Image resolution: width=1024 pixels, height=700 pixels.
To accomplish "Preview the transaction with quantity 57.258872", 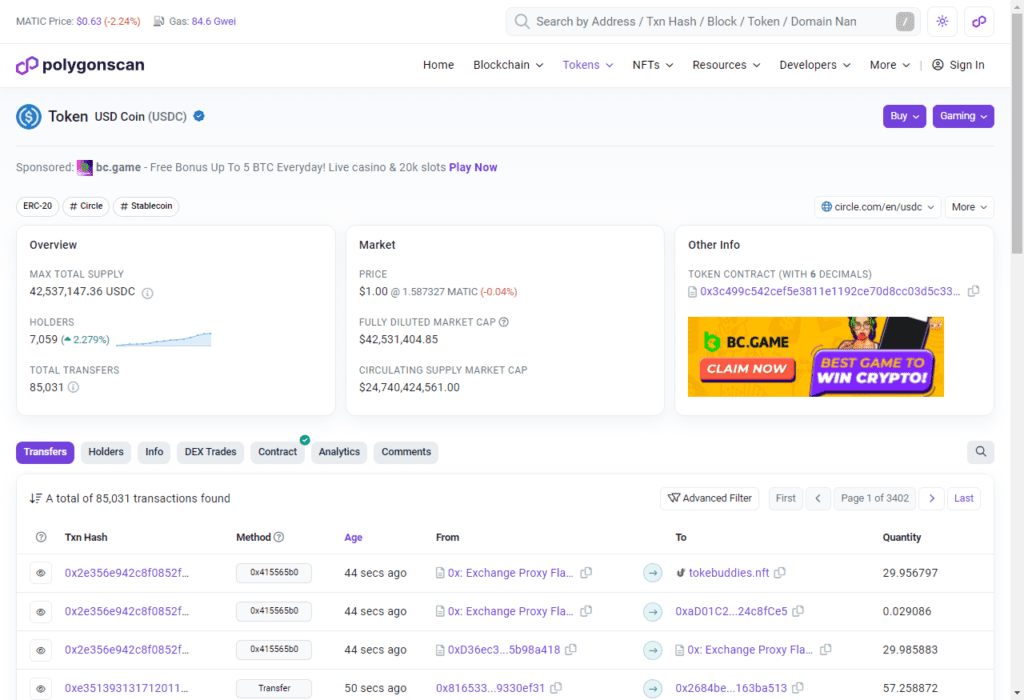I will coord(40,688).
